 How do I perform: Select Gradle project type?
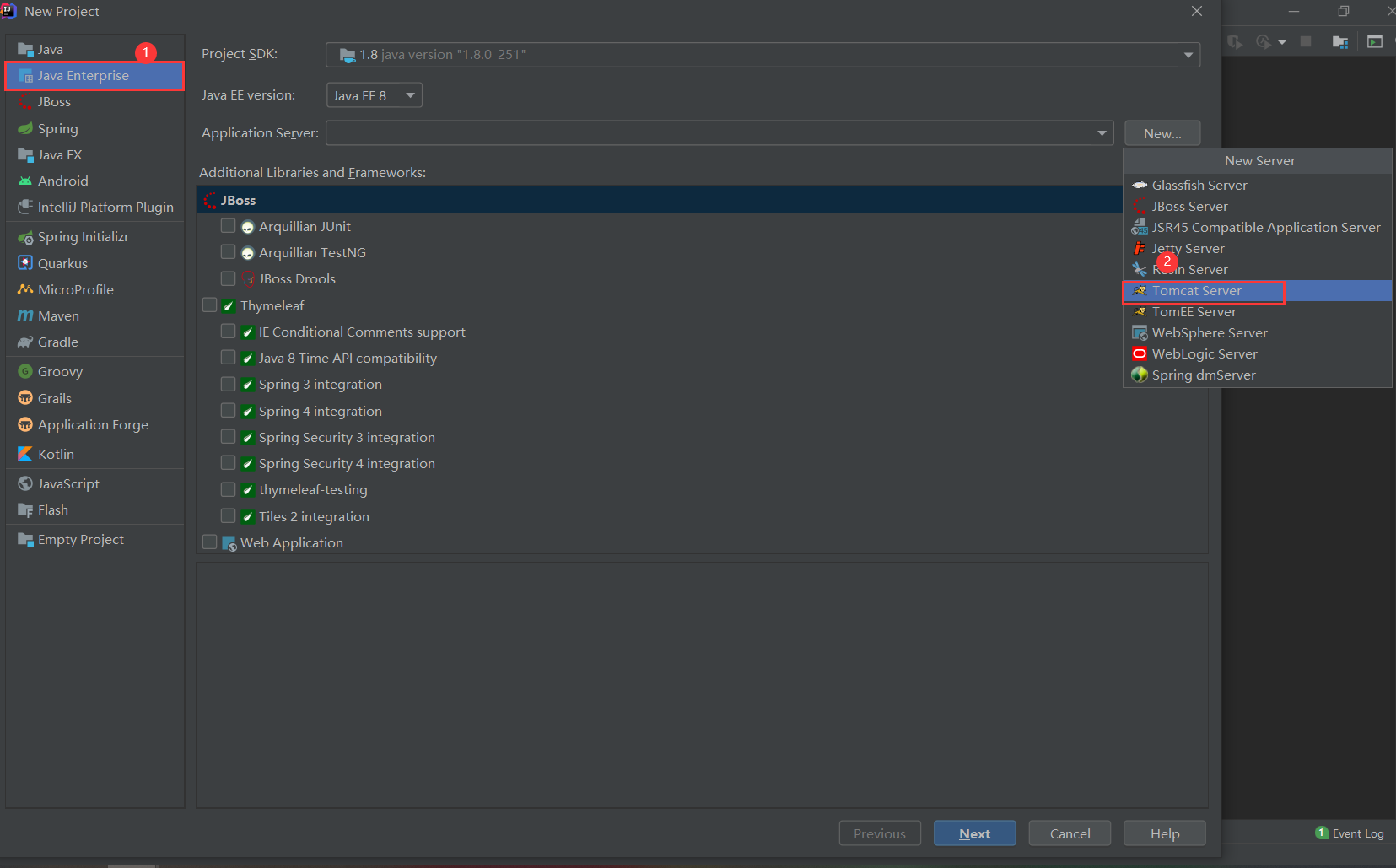[x=94, y=342]
